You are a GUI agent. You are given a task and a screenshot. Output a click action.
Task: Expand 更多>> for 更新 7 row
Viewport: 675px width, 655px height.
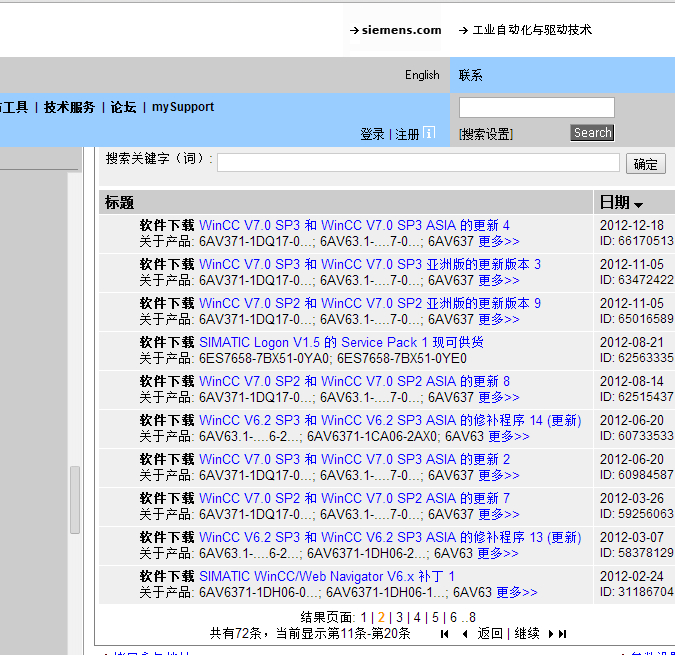[x=499, y=515]
